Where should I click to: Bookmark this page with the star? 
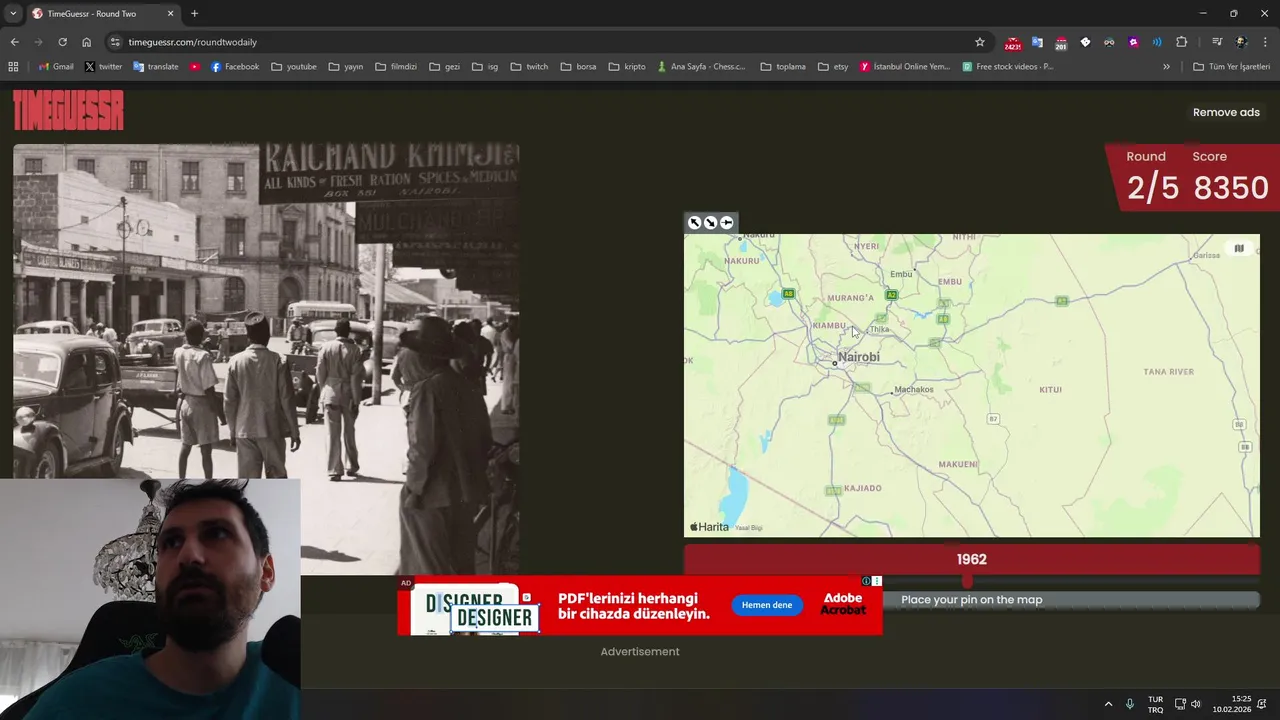click(980, 42)
